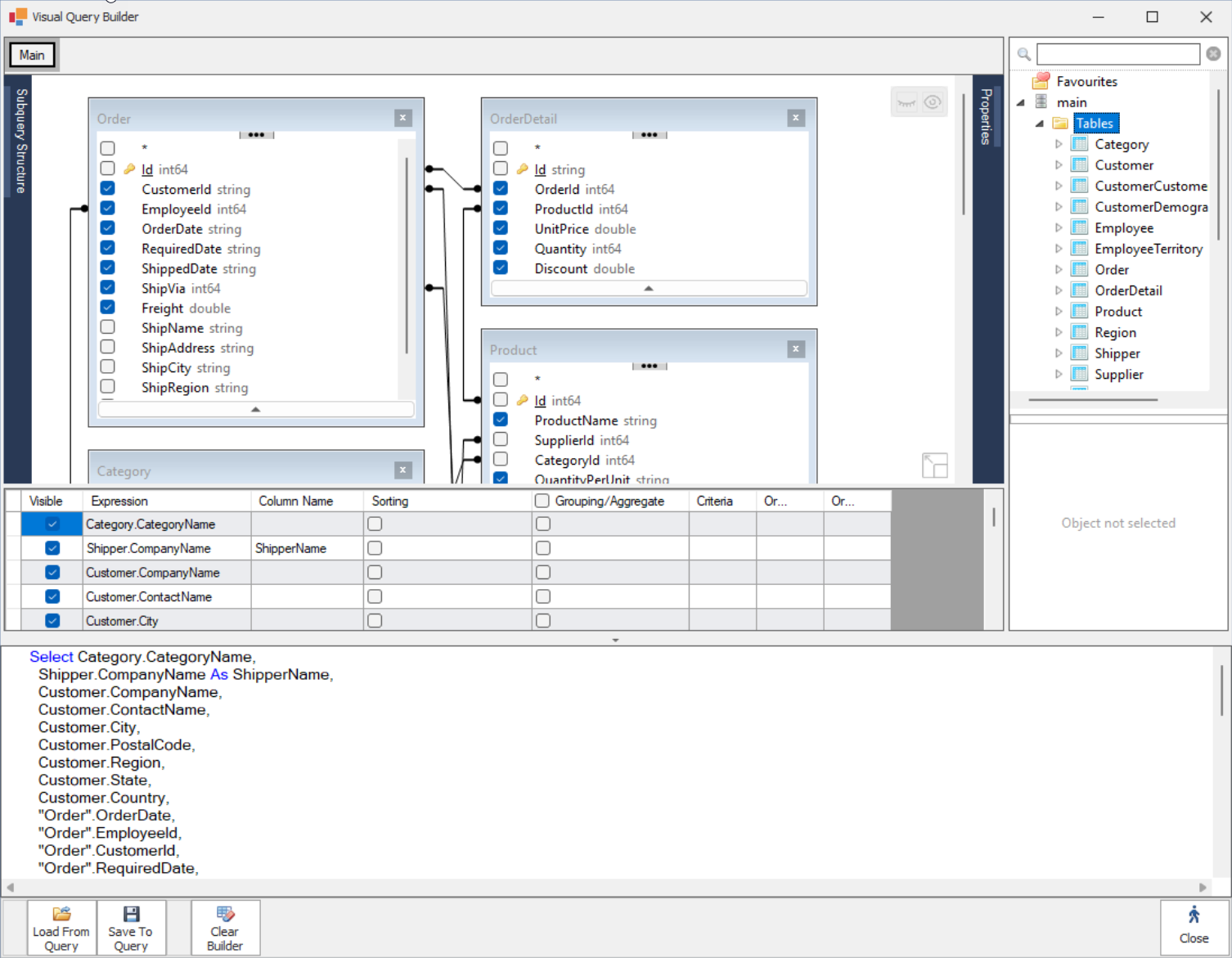
Task: Expand the Employee node in the right panel
Action: (1059, 227)
